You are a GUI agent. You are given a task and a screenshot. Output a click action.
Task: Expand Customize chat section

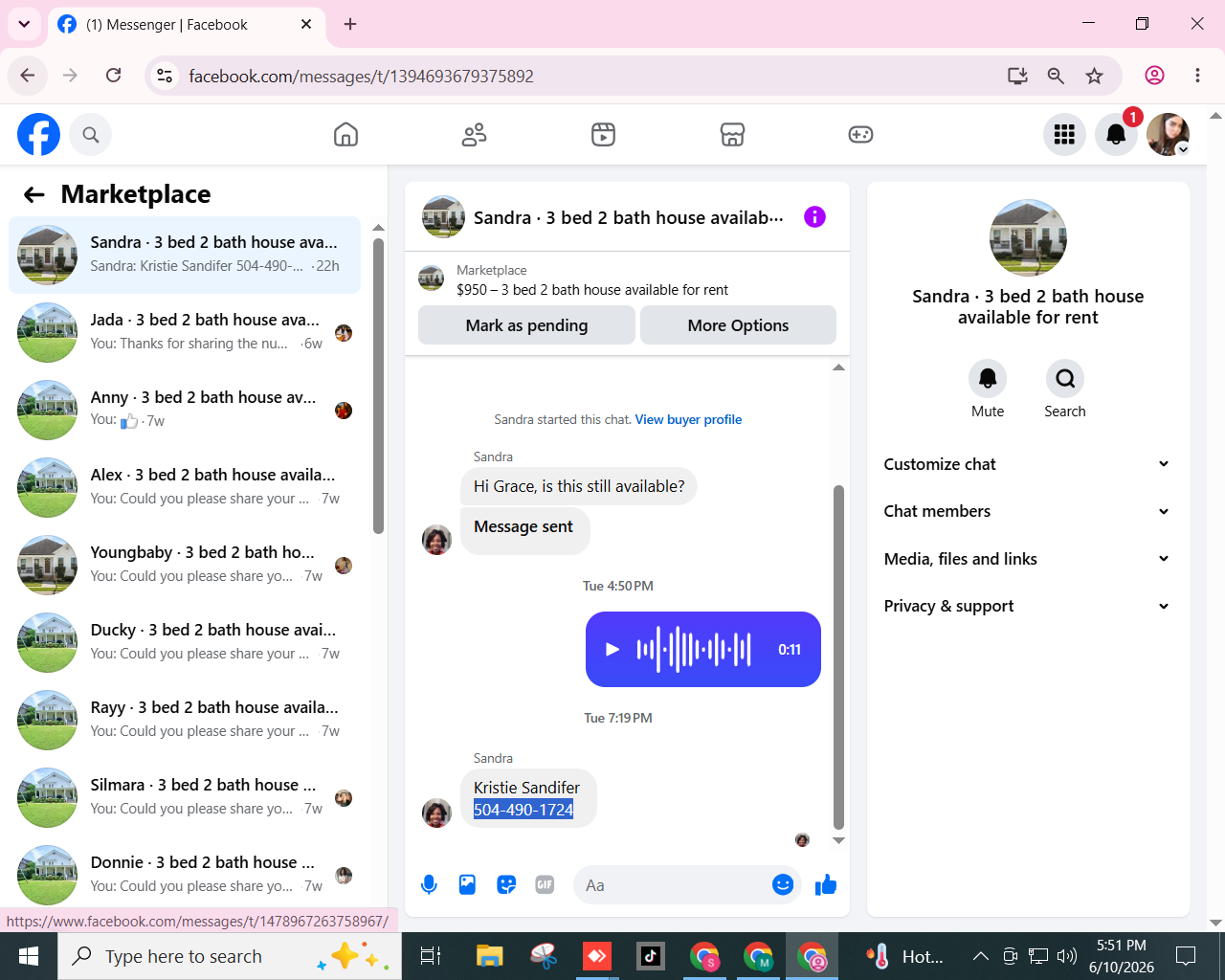tap(1028, 464)
